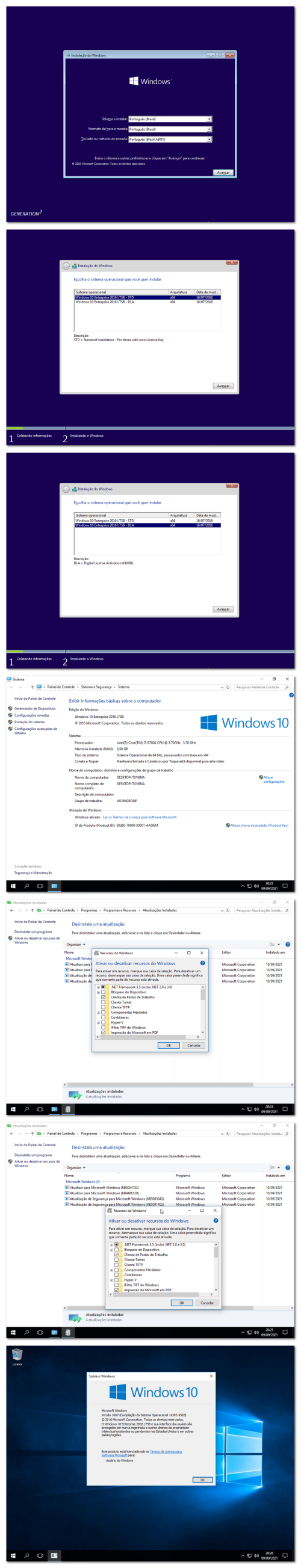Toggle Cliente TFTP checkbox, 20:24 capture dialog

tap(103, 1007)
